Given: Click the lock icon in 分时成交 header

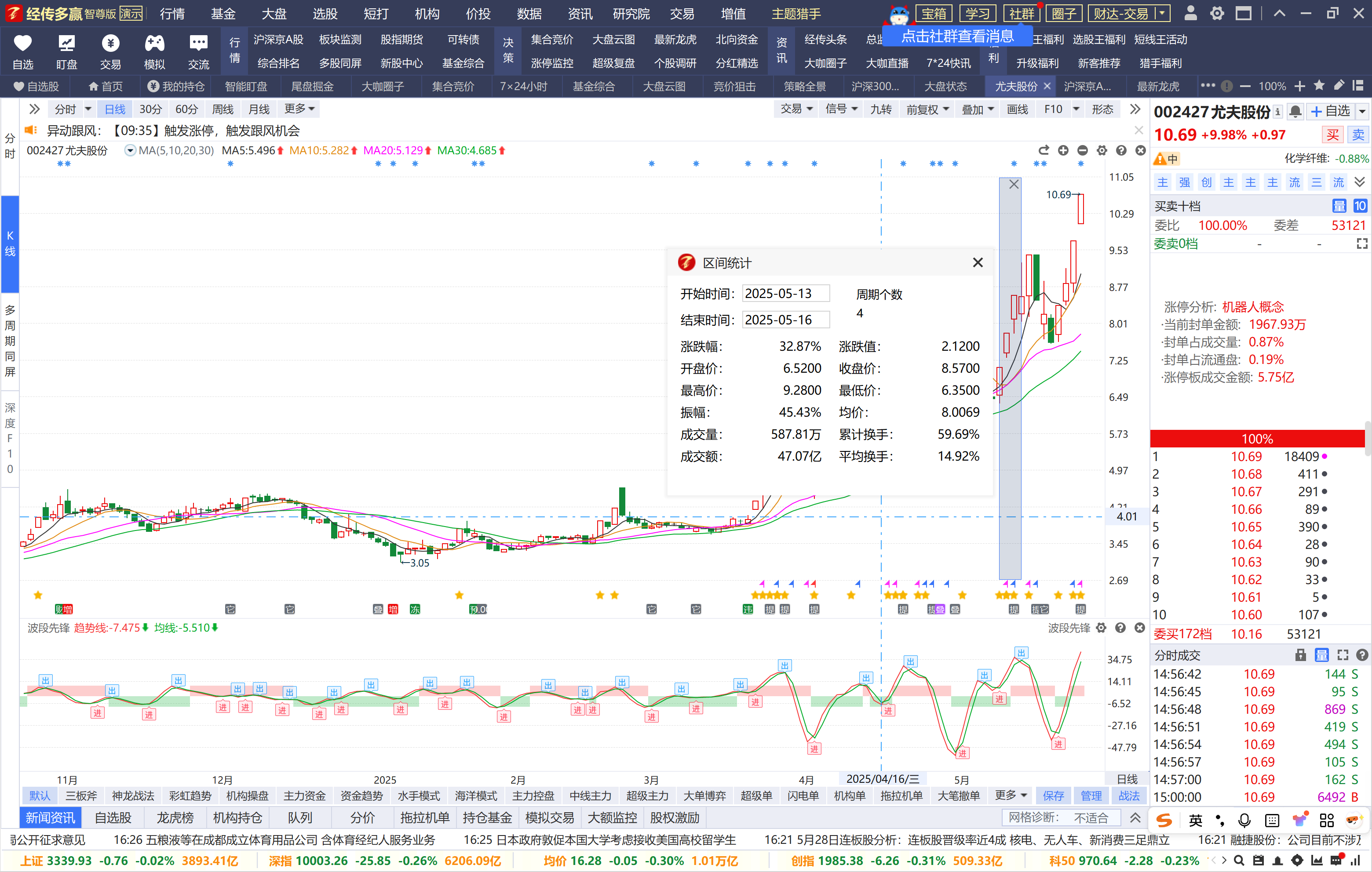Looking at the screenshot, I should (1300, 655).
